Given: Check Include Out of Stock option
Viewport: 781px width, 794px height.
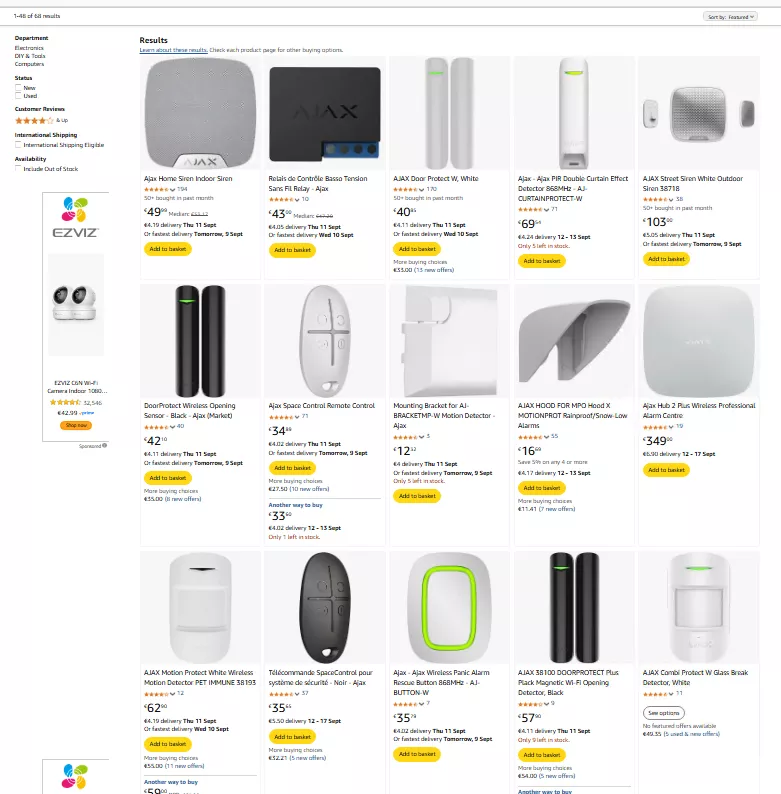Looking at the screenshot, I should click(18, 169).
